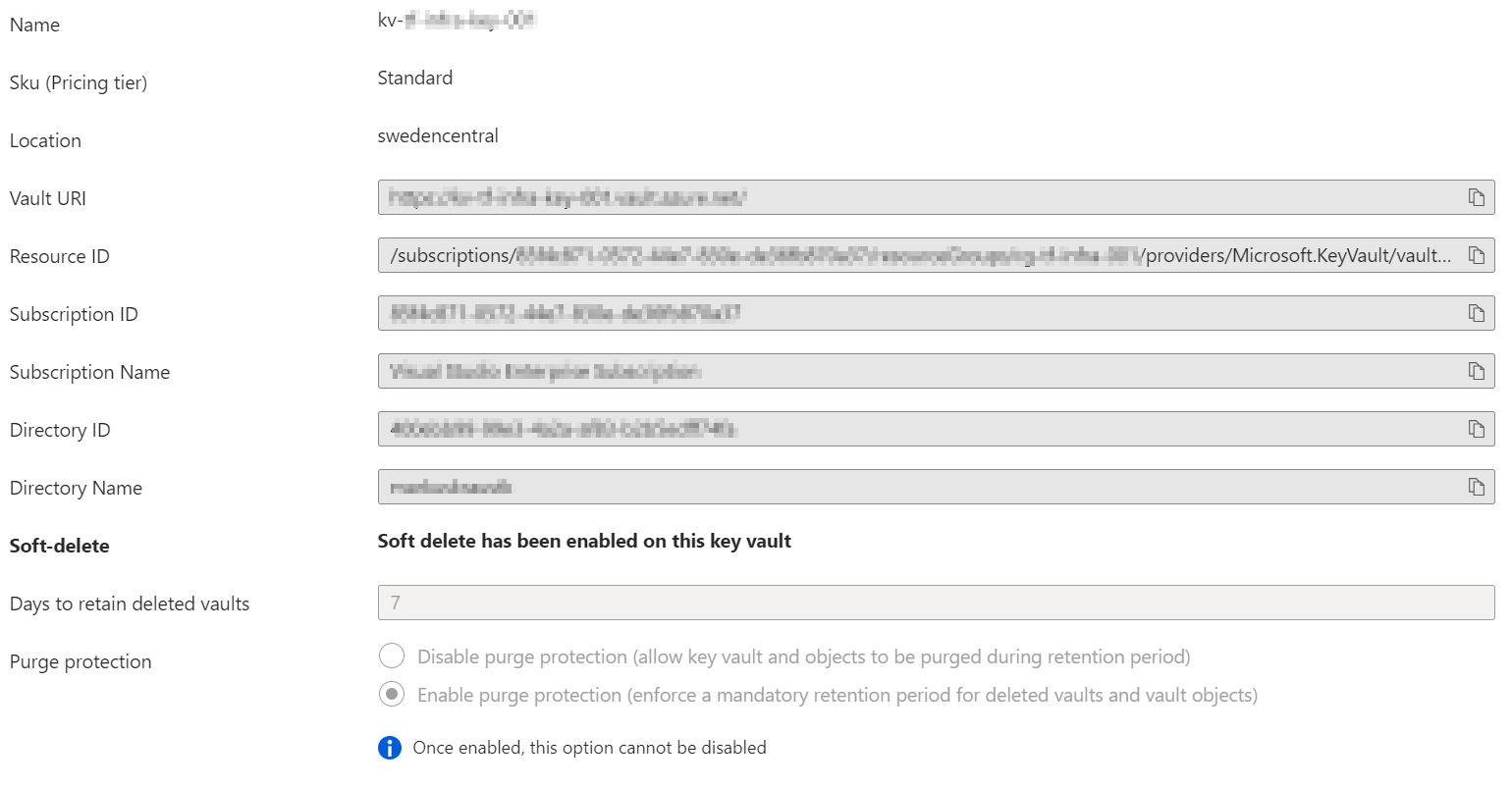
Task: Copy the Subscription Name value
Action: click(1476, 371)
